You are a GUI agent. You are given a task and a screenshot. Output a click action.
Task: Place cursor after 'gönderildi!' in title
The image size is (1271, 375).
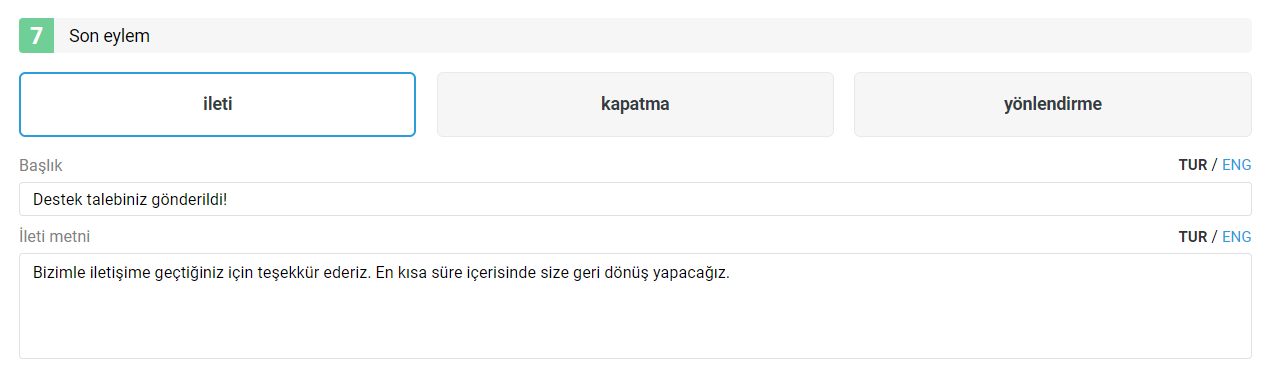coord(229,199)
